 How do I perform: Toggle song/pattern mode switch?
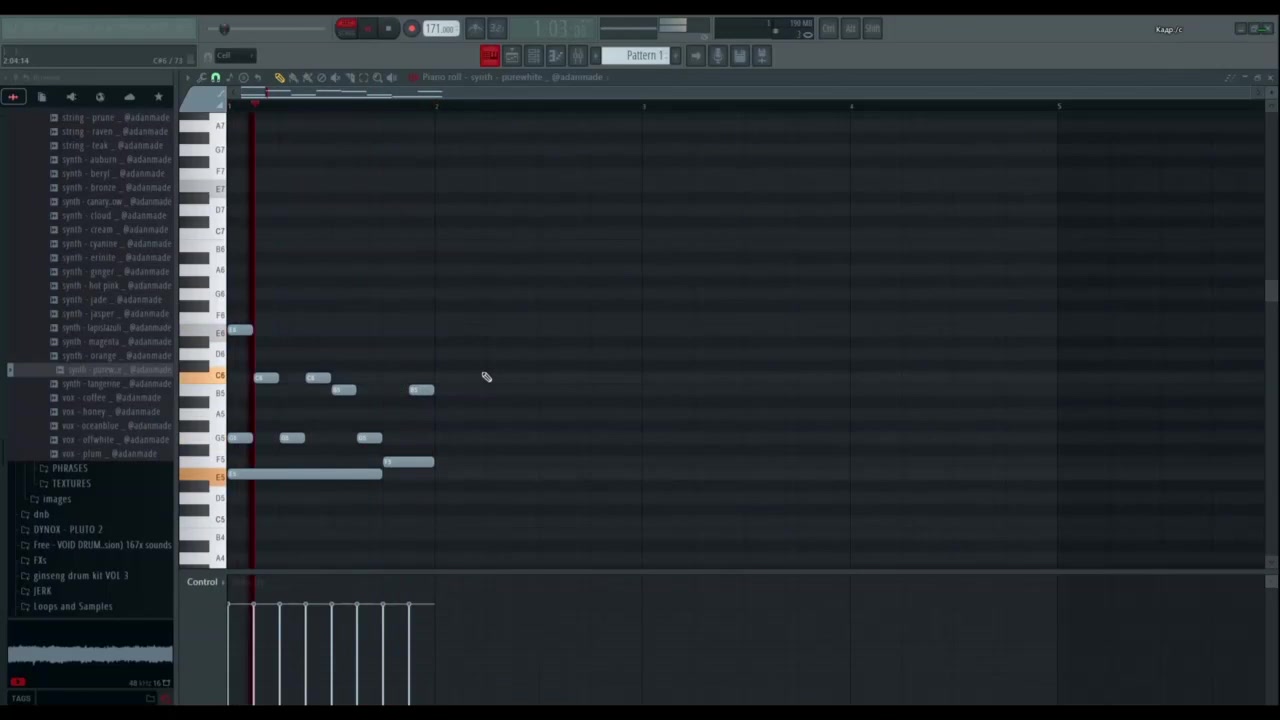coord(346,28)
